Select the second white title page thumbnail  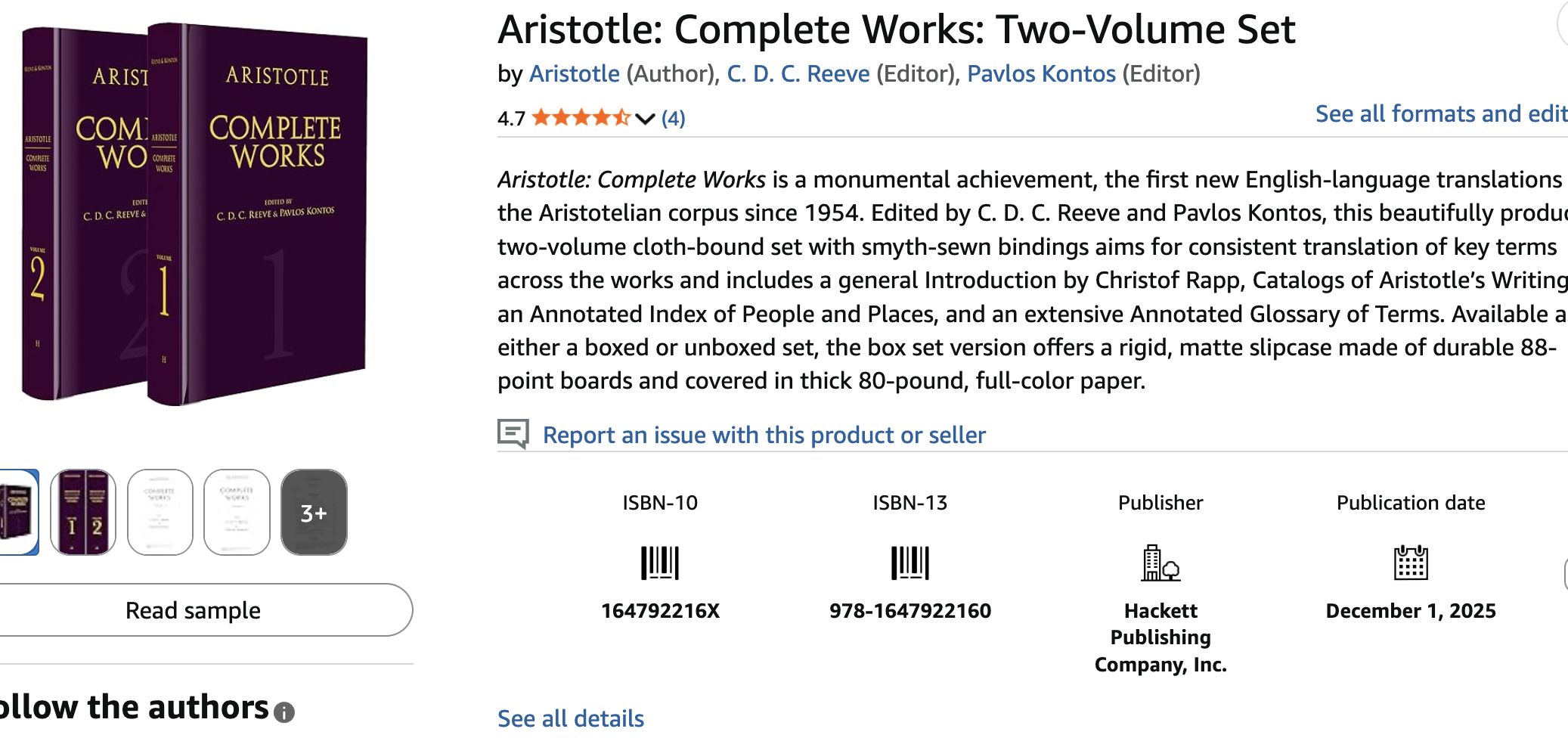click(237, 513)
